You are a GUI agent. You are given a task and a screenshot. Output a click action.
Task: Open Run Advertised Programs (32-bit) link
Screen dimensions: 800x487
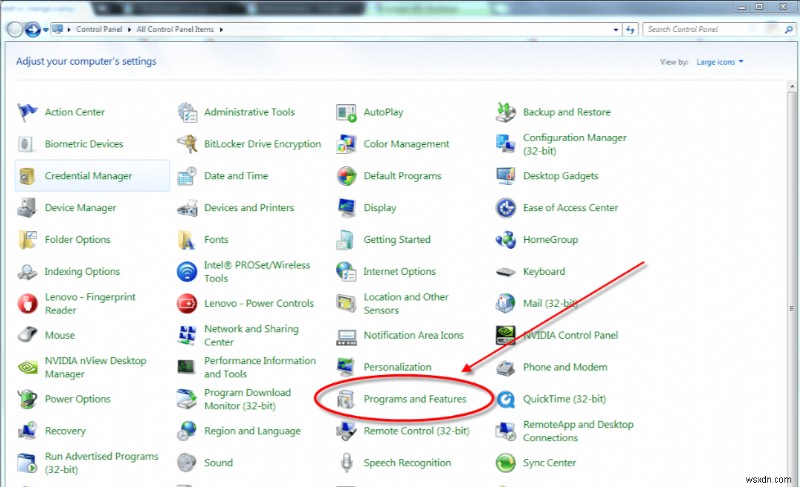[x=101, y=463]
